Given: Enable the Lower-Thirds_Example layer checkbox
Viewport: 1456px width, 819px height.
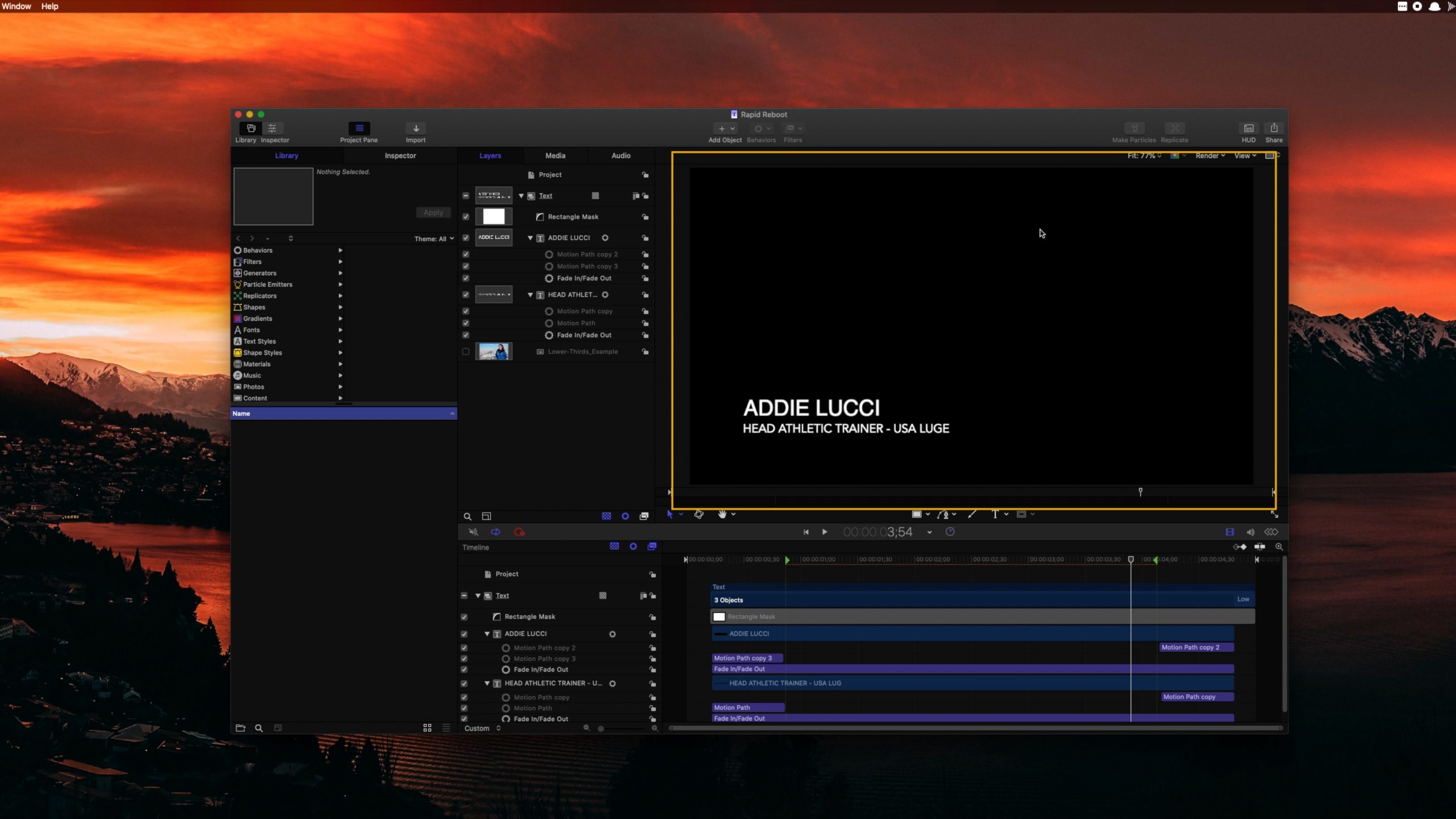Looking at the screenshot, I should tap(466, 351).
